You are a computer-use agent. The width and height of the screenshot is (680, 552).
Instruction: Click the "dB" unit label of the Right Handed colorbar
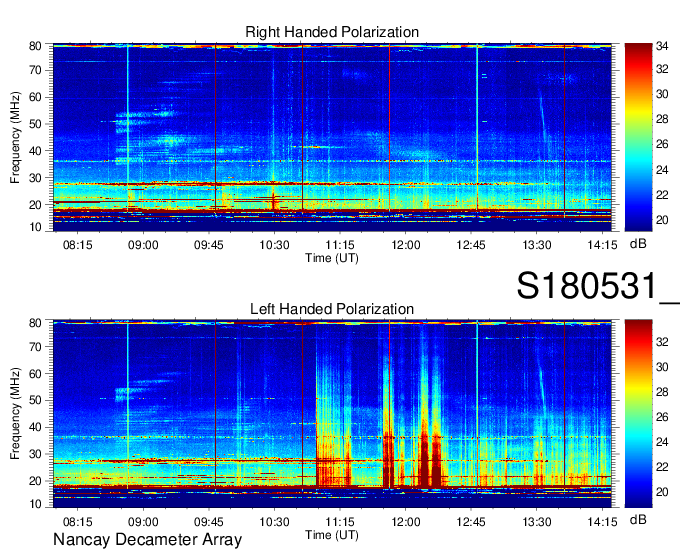click(x=638, y=244)
